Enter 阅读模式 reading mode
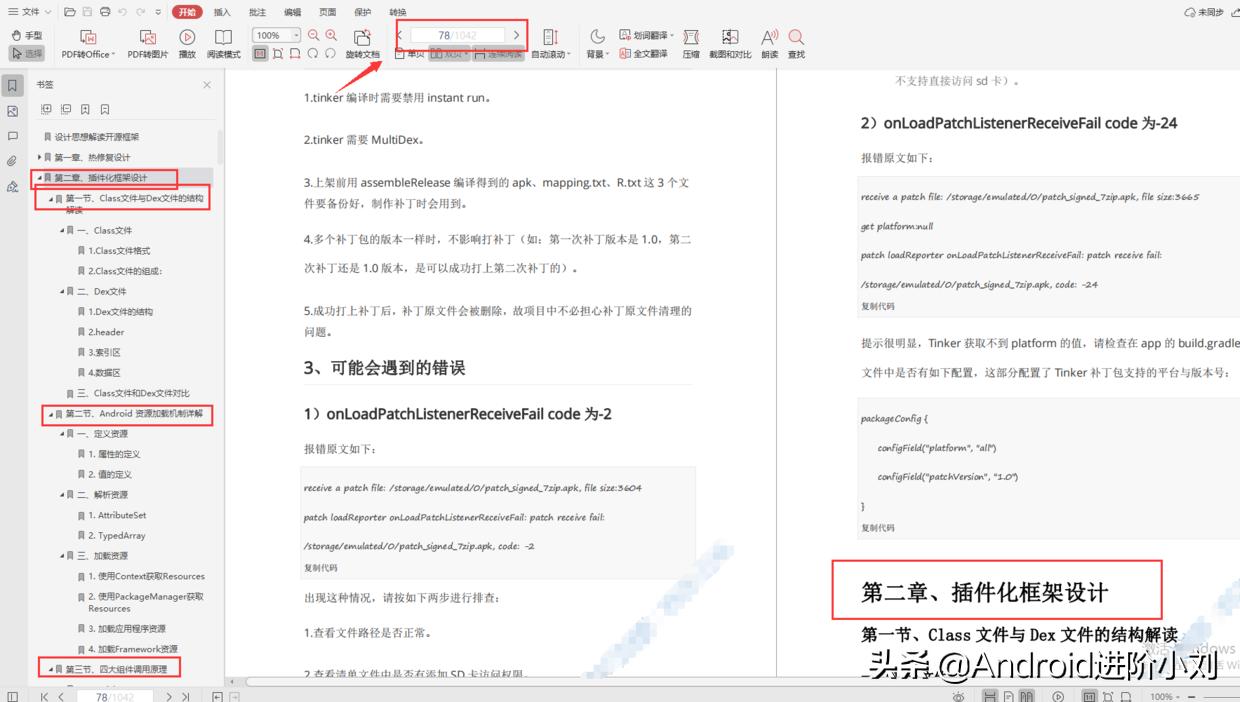1240x702 pixels. (x=223, y=46)
